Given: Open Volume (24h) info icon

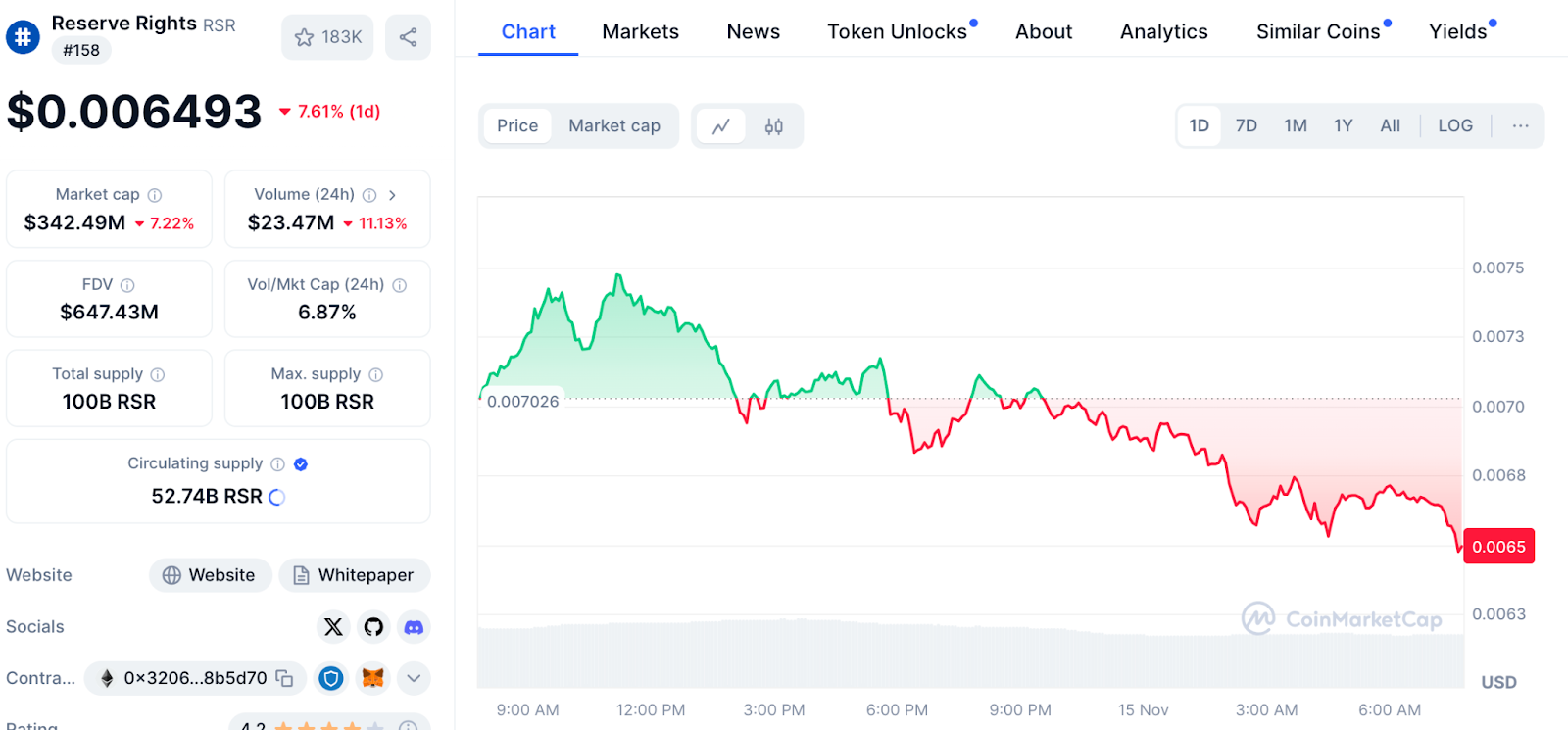Looking at the screenshot, I should (369, 195).
